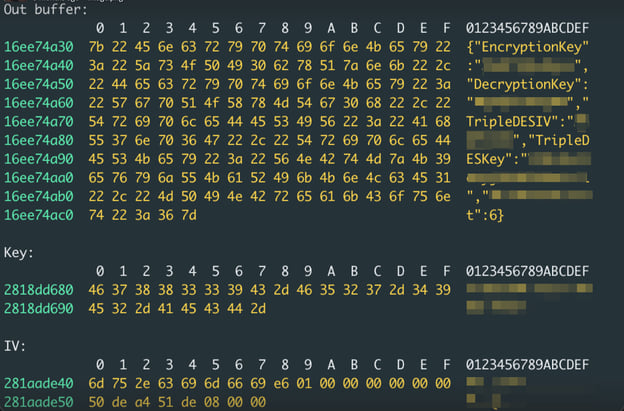The image size is (624, 411).
Task: Click address 281aade40 in IV dump
Action: [39, 384]
